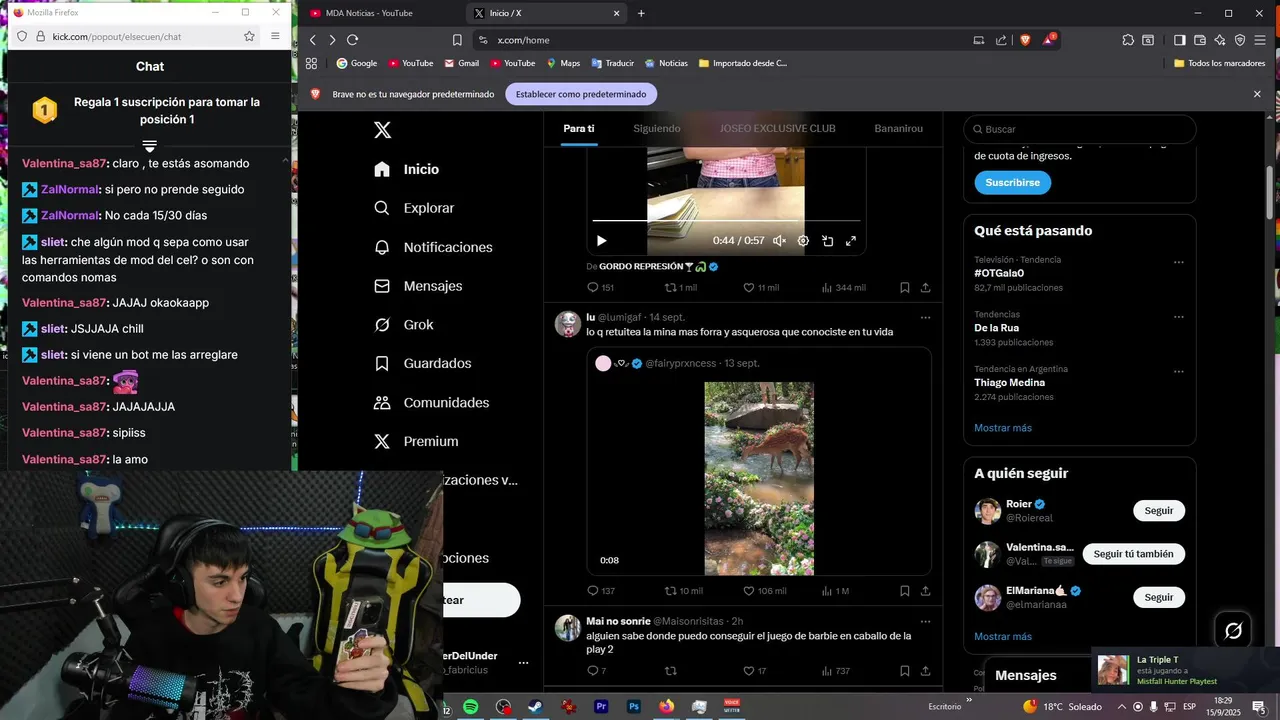Open Brave main hamburger menu
The image size is (1280, 720).
[1260, 40]
